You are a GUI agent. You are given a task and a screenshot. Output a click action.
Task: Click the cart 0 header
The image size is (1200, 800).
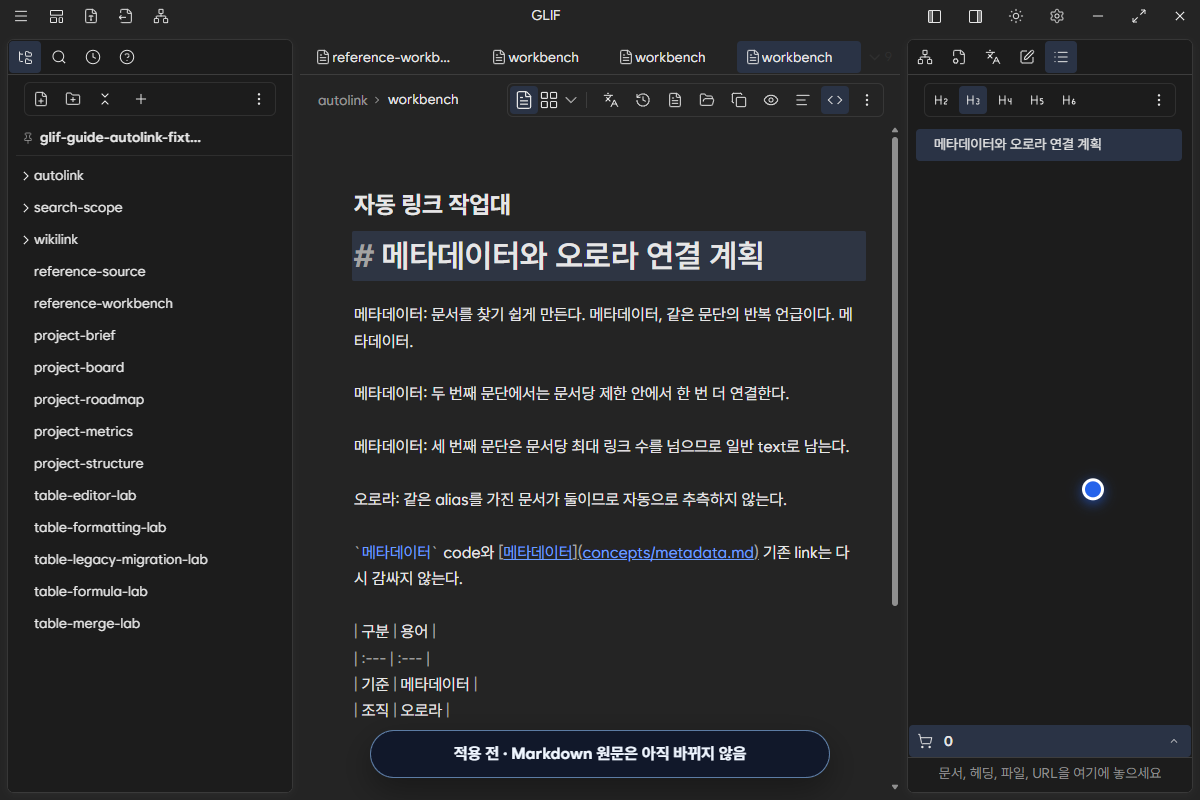click(1049, 741)
